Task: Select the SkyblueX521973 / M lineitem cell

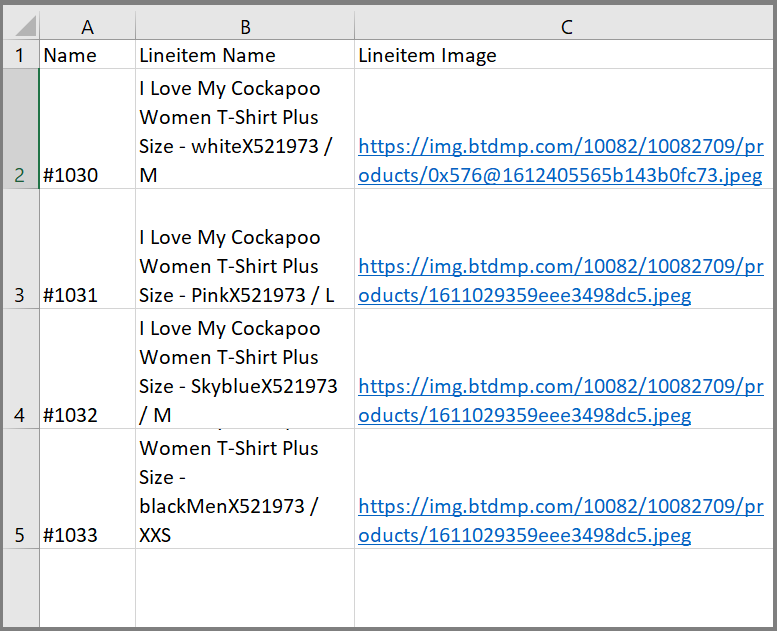Action: [245, 370]
